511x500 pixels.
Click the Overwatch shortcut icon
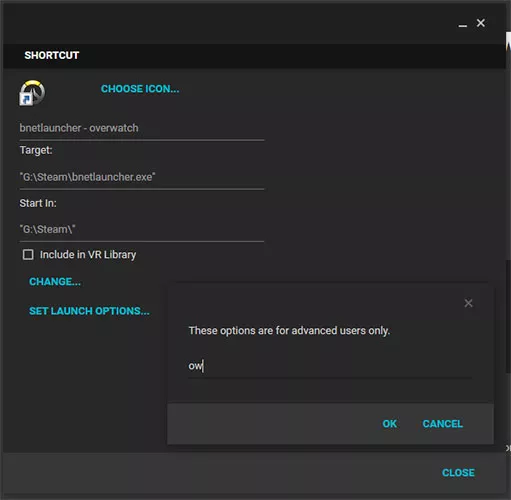(32, 93)
